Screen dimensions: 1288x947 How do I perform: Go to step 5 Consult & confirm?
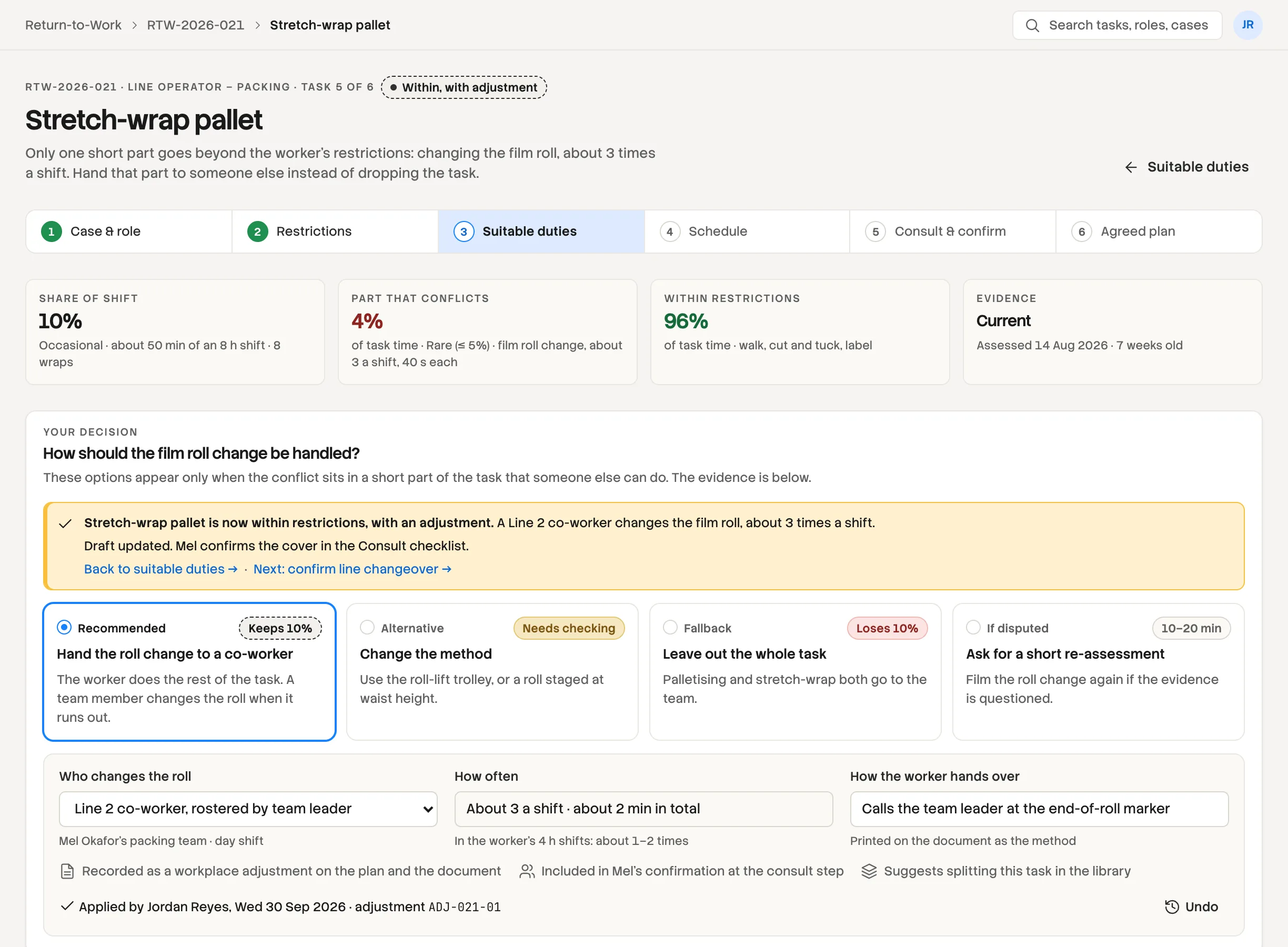953,231
